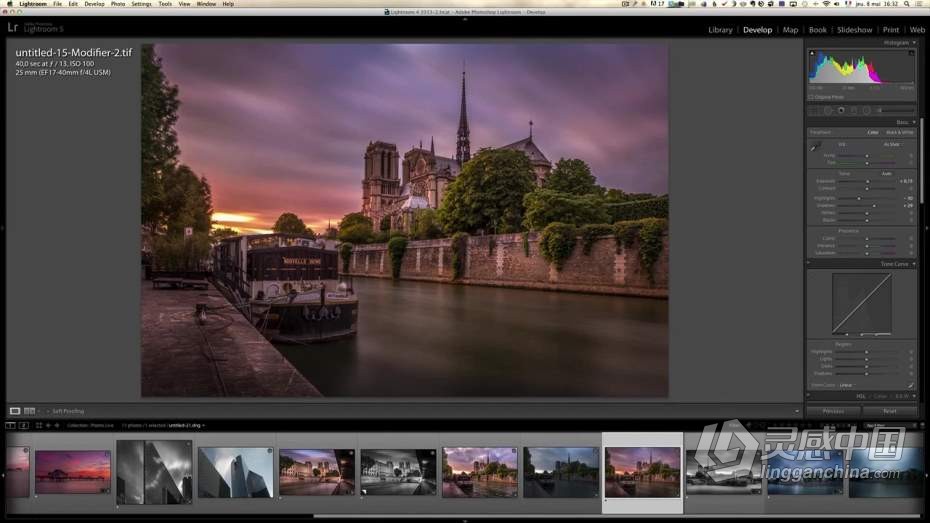Image resolution: width=930 pixels, height=523 pixels.
Task: Open the Library module
Action: (720, 30)
